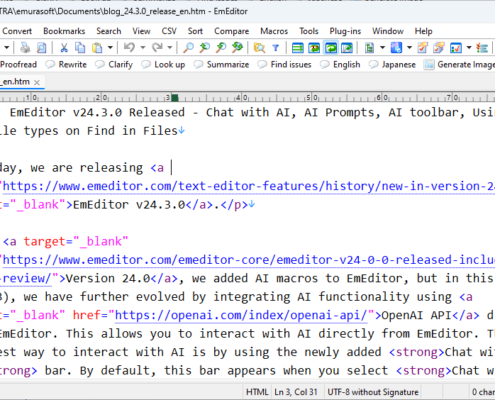This screenshot has height=400, width=495.
Task: Expand the Undo history dropdown
Action: click(x=143, y=48)
